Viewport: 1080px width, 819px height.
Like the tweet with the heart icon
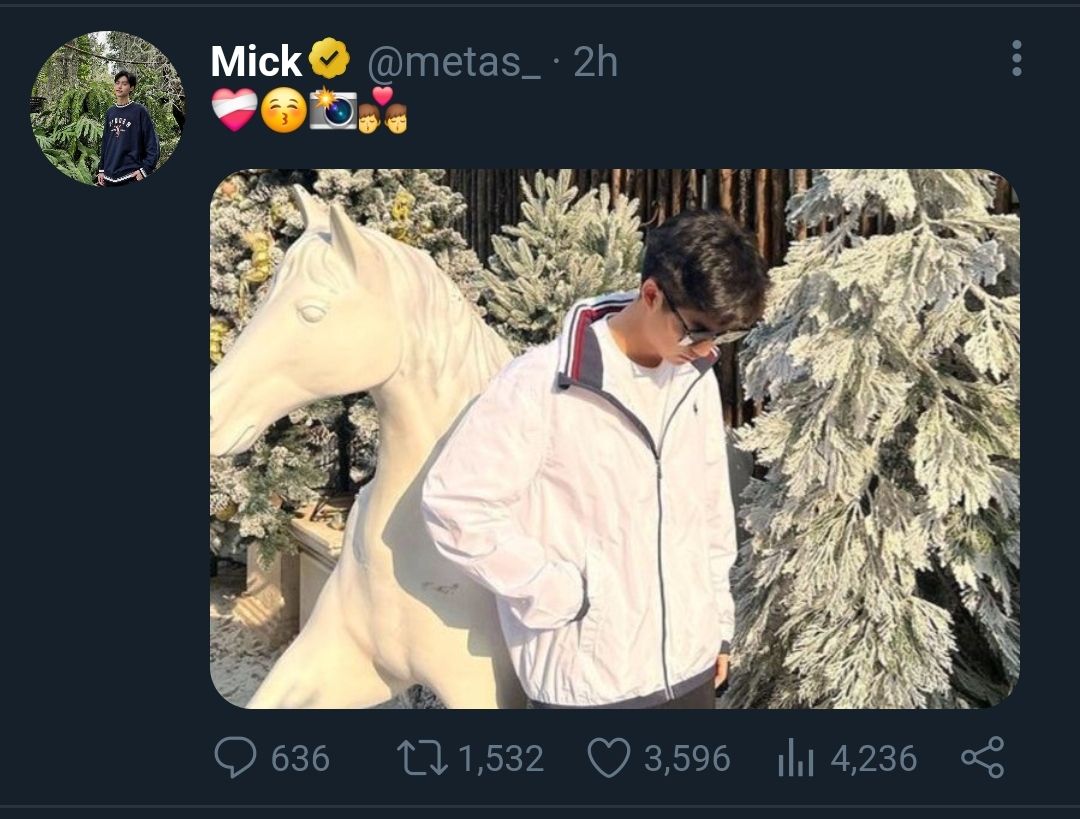pyautogui.click(x=609, y=758)
